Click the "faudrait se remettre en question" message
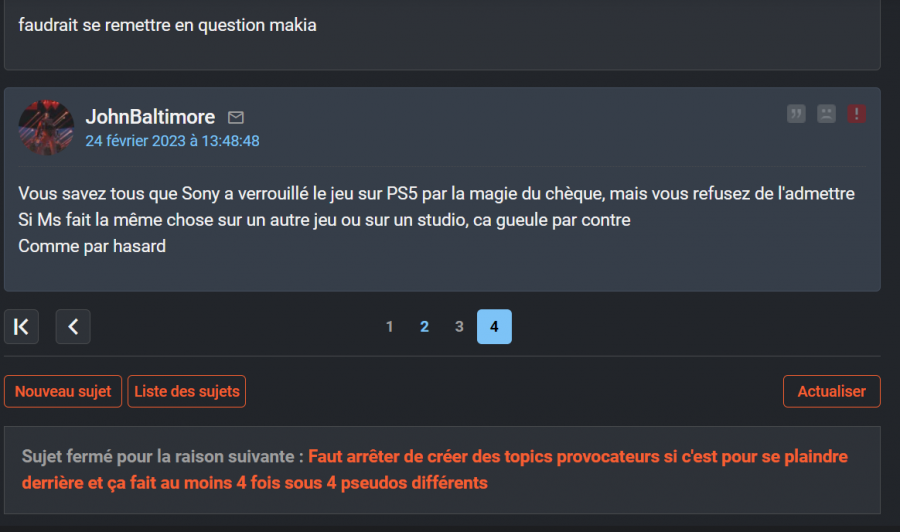 167,25
